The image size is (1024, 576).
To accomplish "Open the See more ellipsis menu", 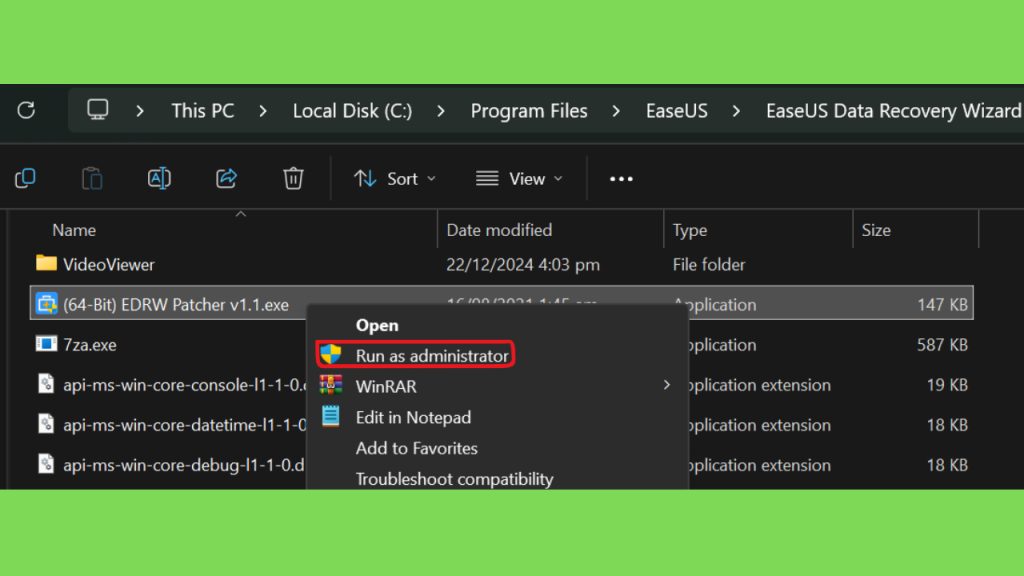I will 621,179.
